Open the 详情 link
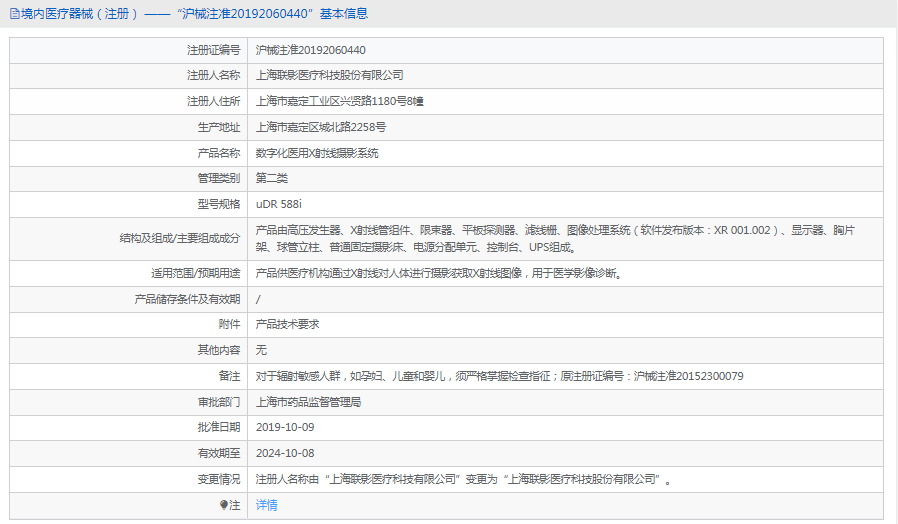The width and height of the screenshot is (898, 524). pos(266,505)
